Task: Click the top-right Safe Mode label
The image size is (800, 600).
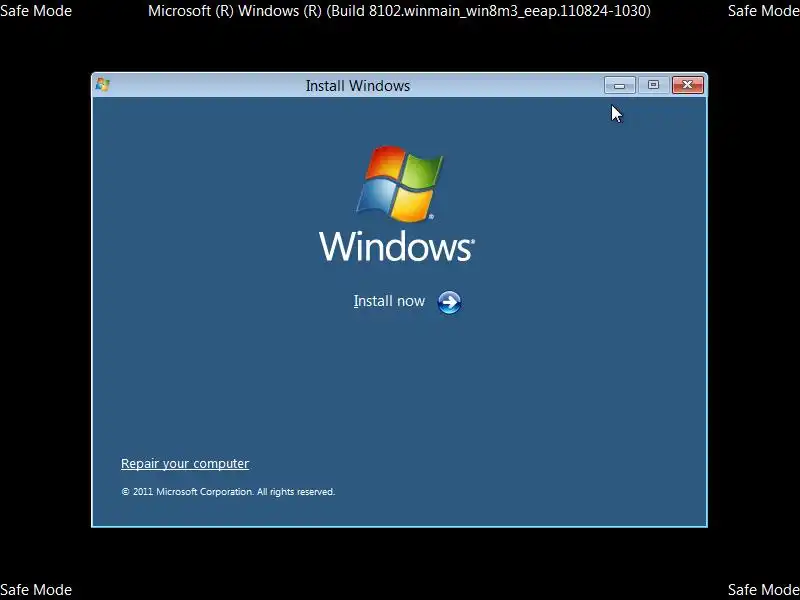Action: (x=764, y=11)
